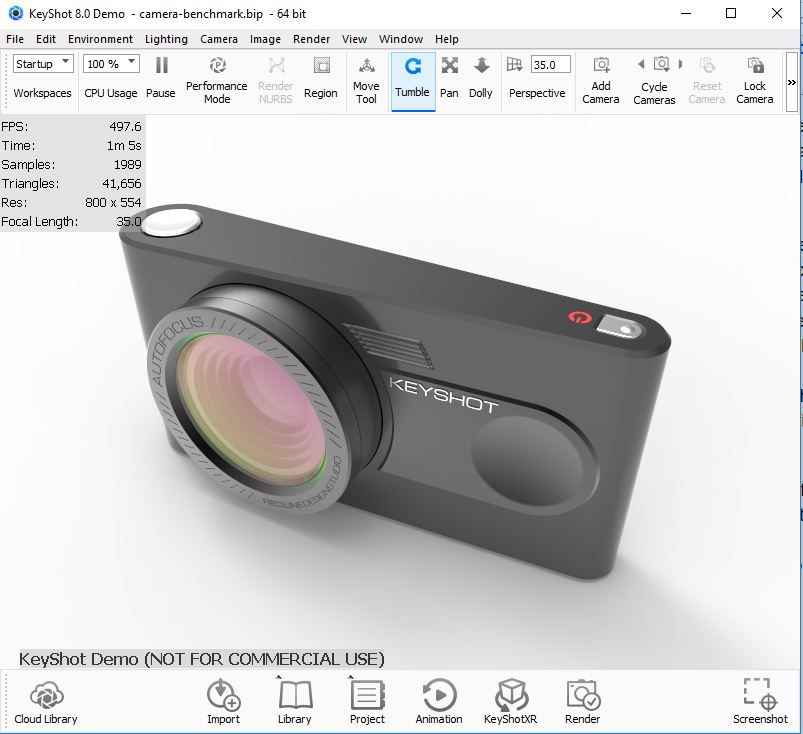
Task: Open the Help menu
Action: click(x=447, y=39)
